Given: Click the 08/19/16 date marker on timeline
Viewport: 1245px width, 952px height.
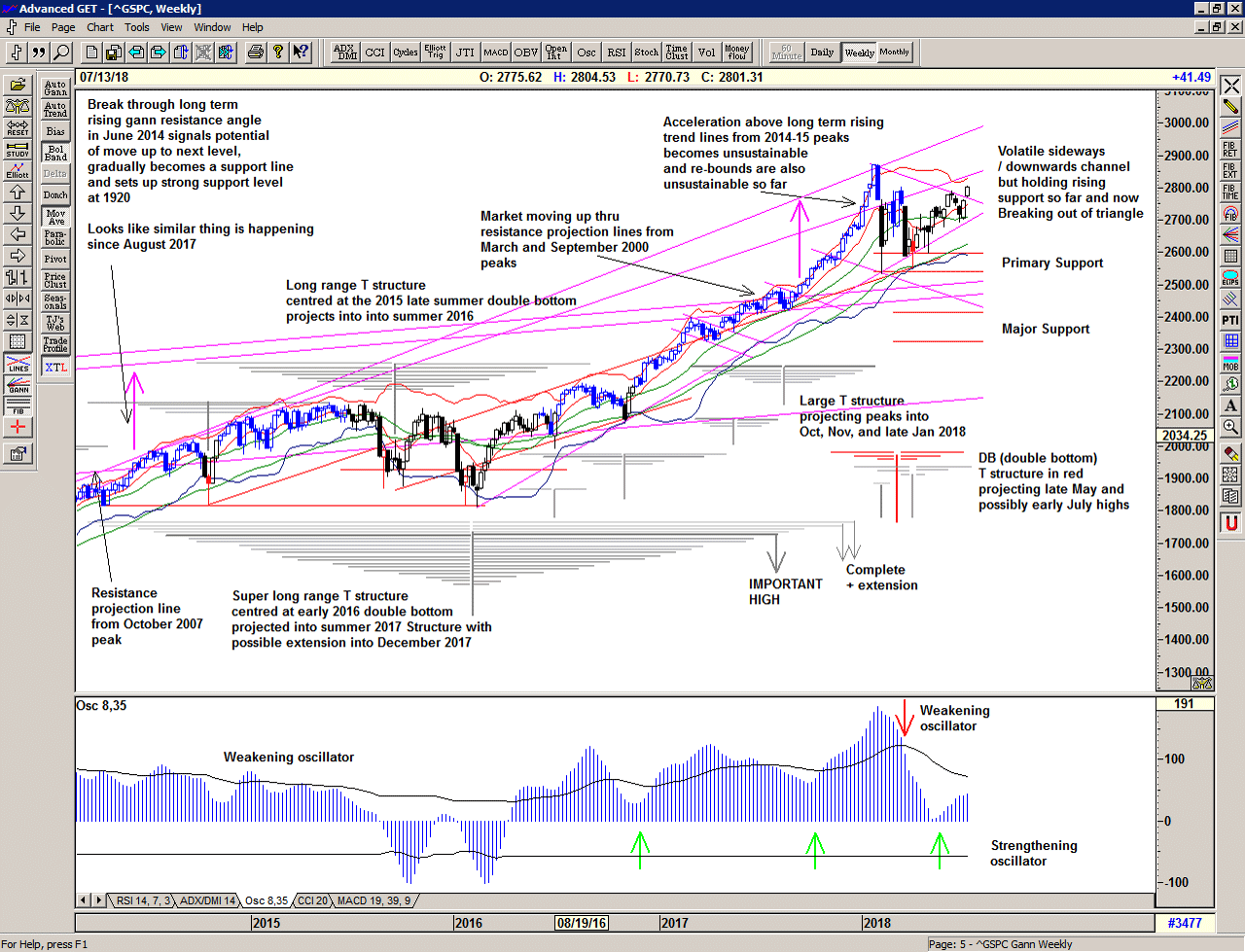Looking at the screenshot, I should pyautogui.click(x=582, y=923).
